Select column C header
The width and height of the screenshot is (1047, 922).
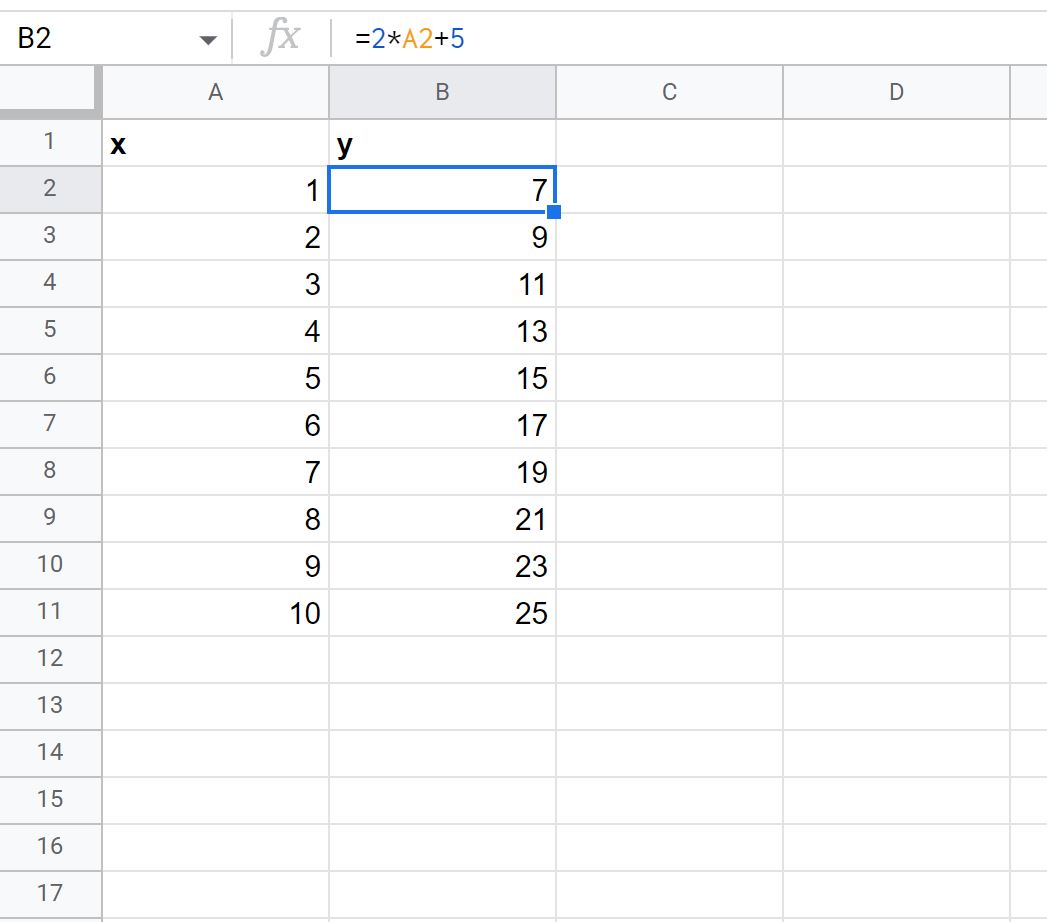pyautogui.click(x=668, y=92)
